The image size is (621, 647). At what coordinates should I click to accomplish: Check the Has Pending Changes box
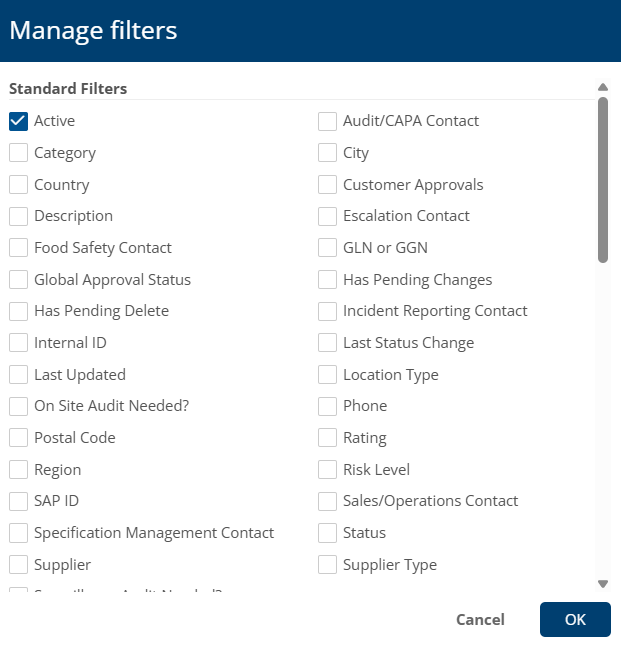[x=327, y=280]
